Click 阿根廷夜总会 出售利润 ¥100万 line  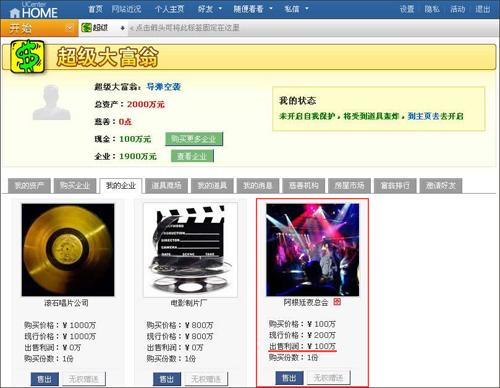(302, 346)
